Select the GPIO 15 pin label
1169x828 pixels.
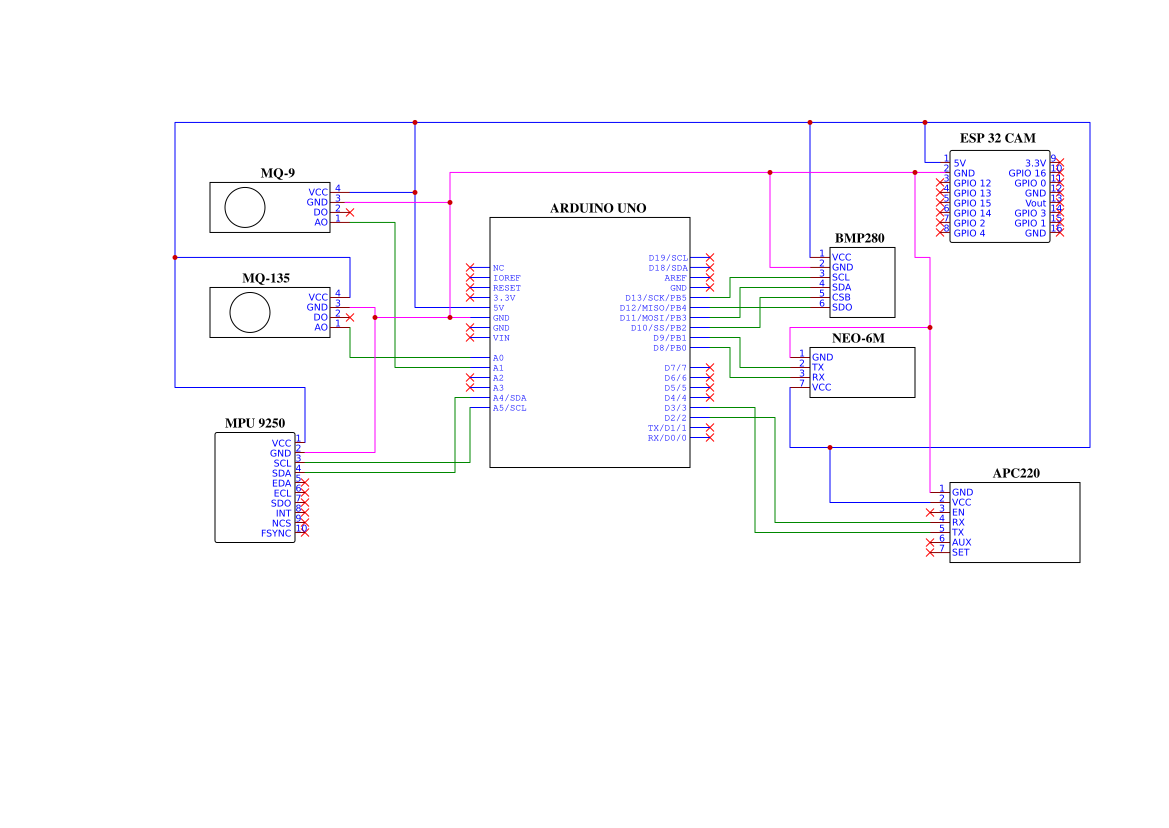(x=972, y=203)
